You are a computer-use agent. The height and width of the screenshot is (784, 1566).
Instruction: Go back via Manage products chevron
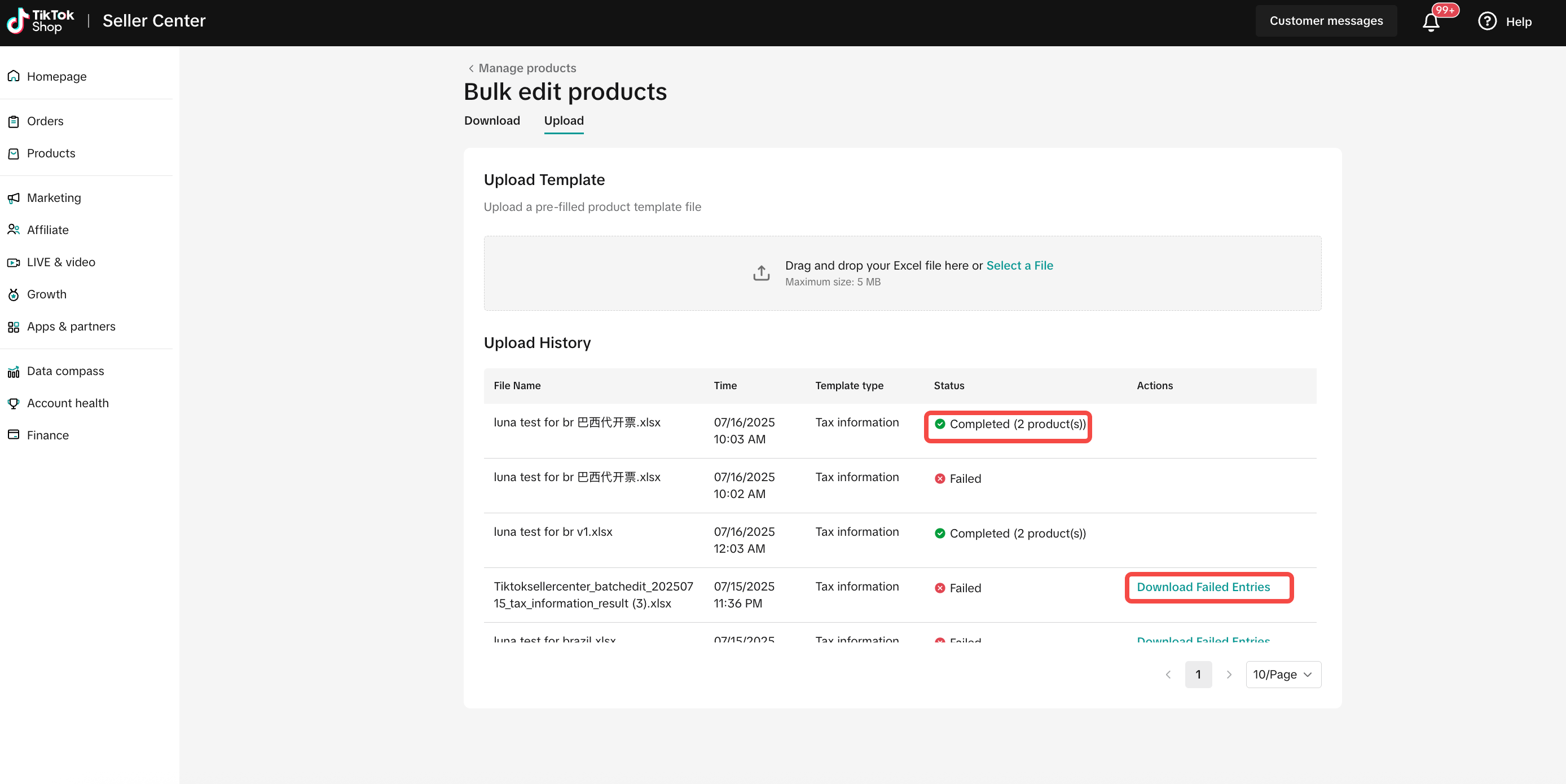pyautogui.click(x=470, y=68)
